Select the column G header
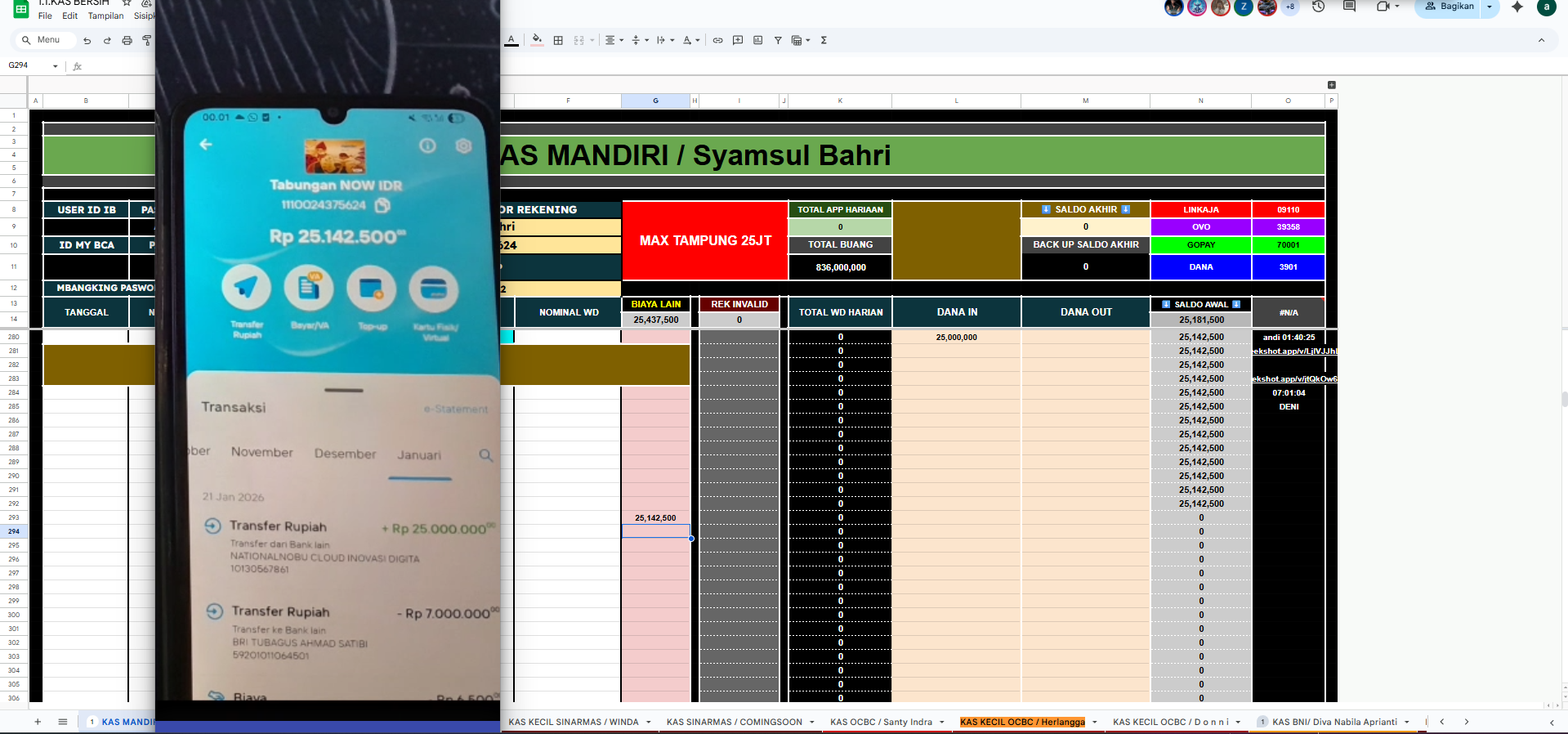 pyautogui.click(x=655, y=101)
